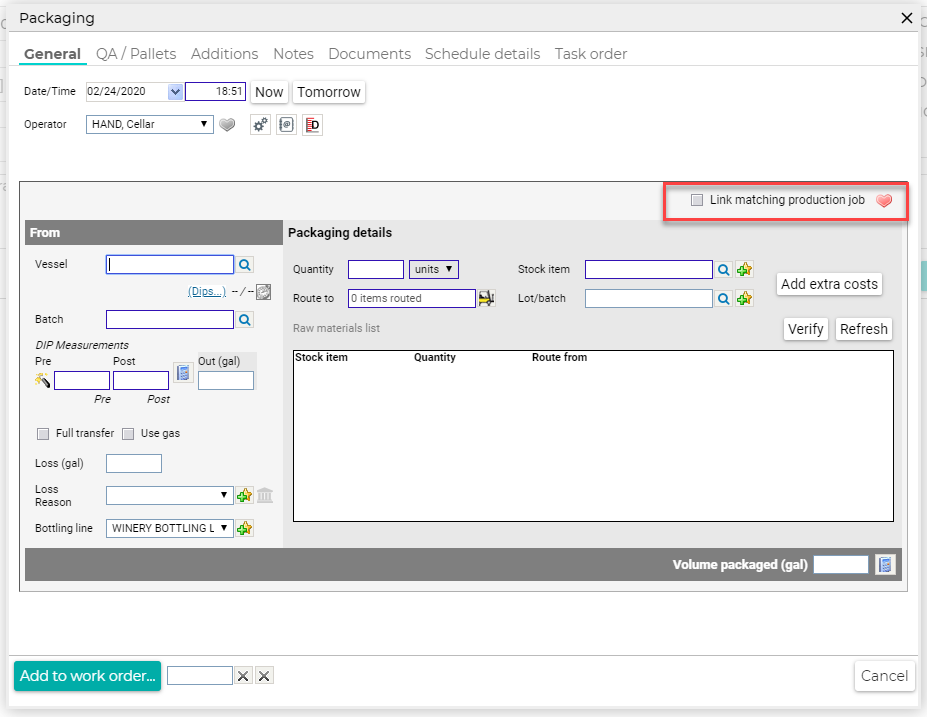Click the Now button
The width and height of the screenshot is (927, 717).
click(269, 92)
